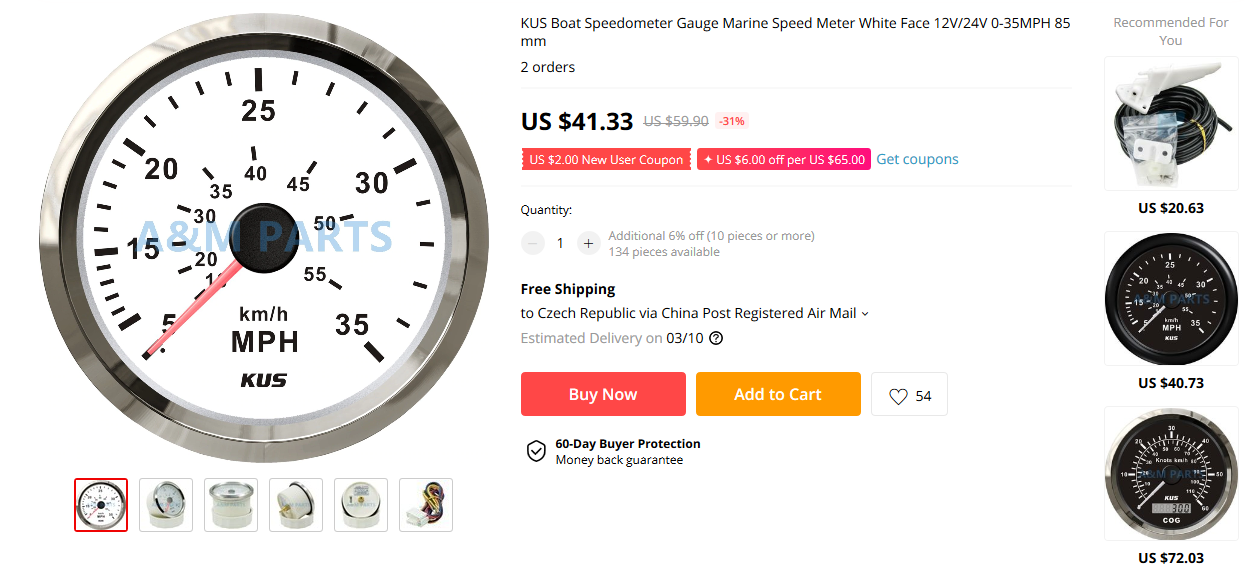Image resolution: width=1251 pixels, height=580 pixels.
Task: Click the heart wishlist icon
Action: [898, 396]
